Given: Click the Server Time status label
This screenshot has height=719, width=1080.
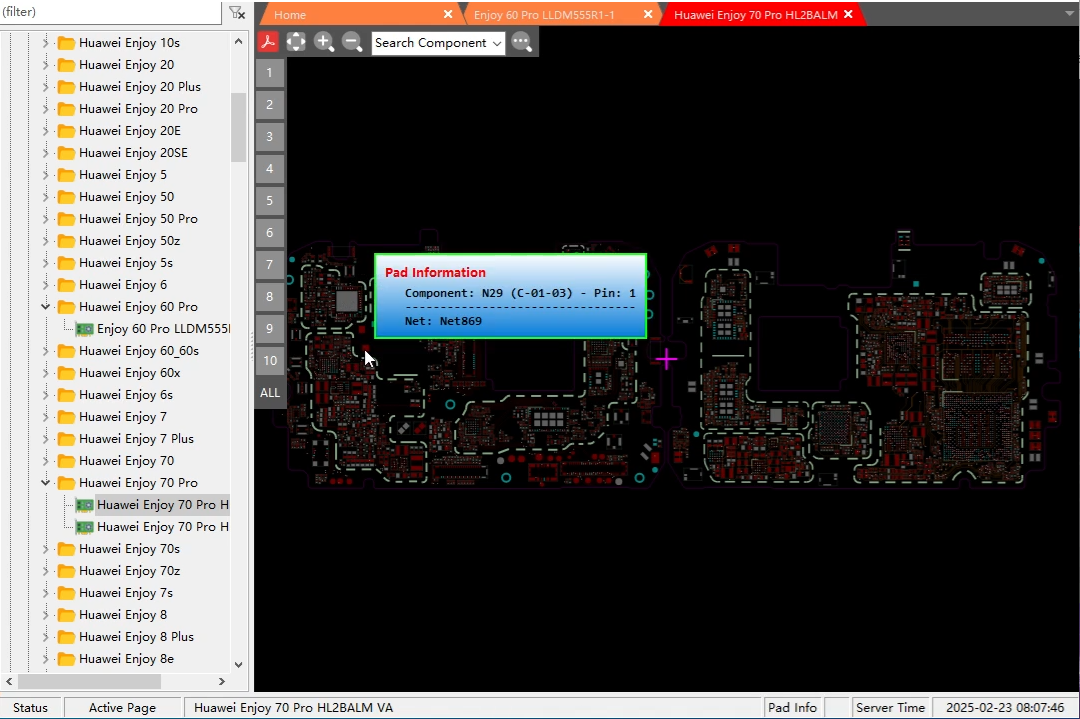Looking at the screenshot, I should [x=890, y=707].
